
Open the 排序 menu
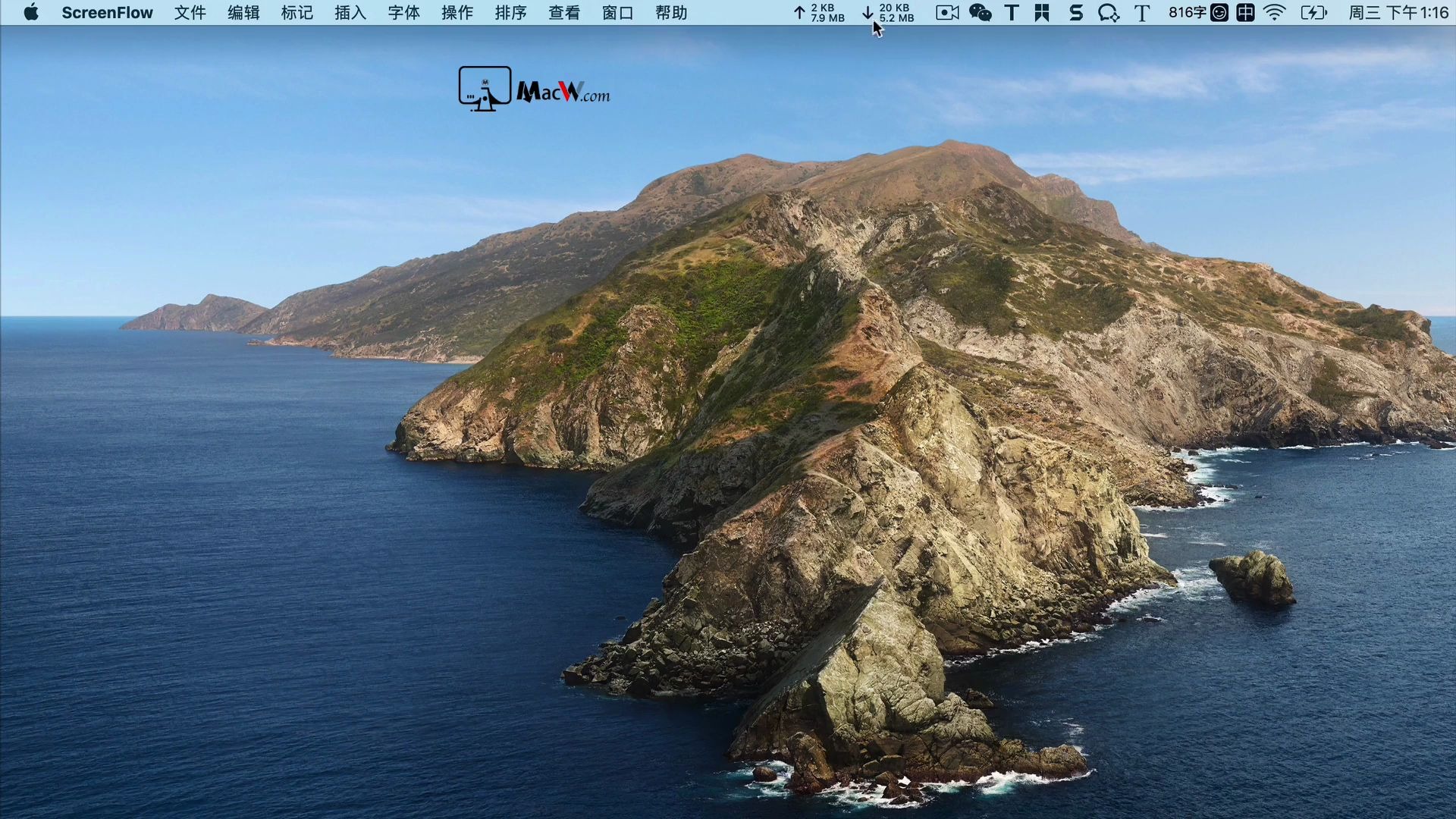[510, 13]
